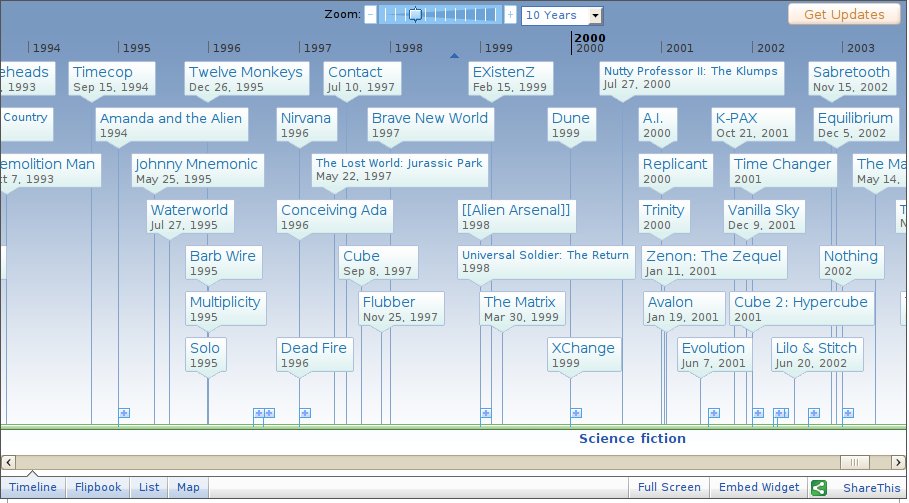Screen dimensions: 909x503
Task: Click the zoom slider handle
Action: click(x=416, y=15)
